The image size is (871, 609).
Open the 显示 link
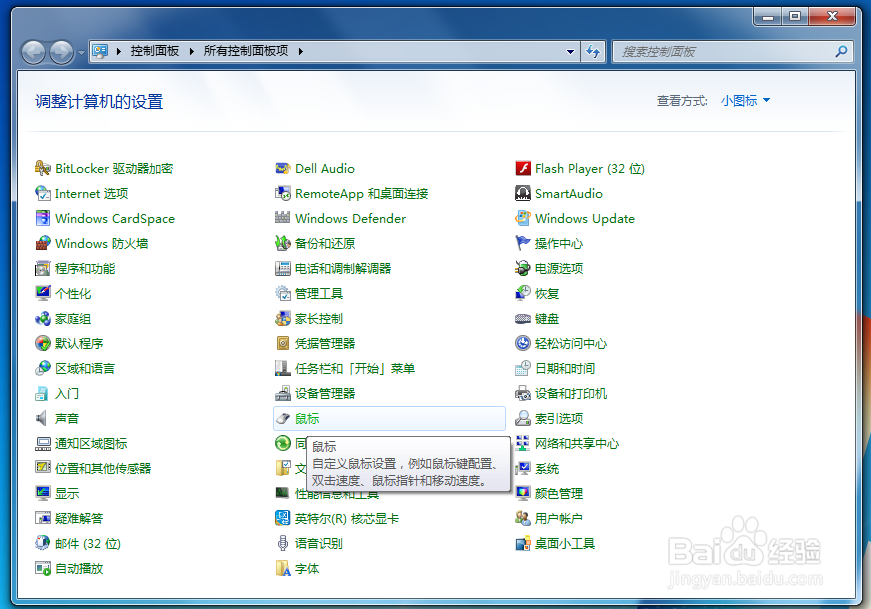coord(67,493)
